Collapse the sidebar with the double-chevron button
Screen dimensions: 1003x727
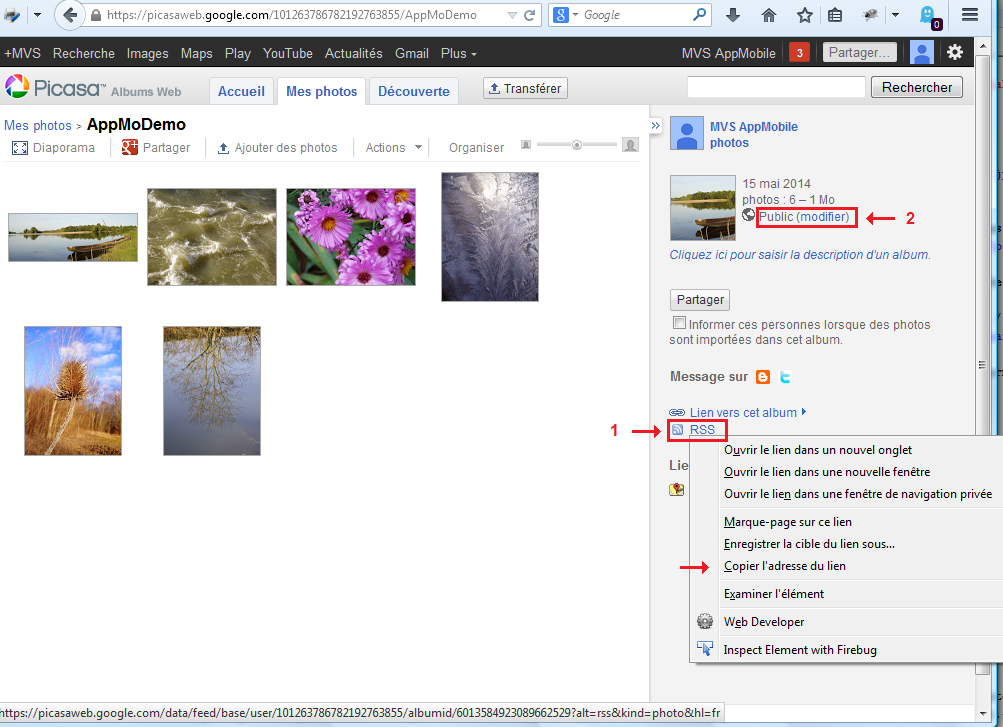pyautogui.click(x=656, y=126)
